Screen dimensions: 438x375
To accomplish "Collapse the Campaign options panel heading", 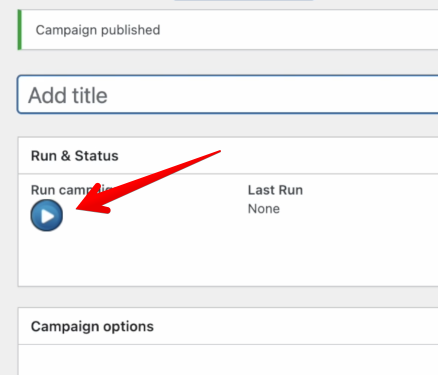I will pos(228,326).
